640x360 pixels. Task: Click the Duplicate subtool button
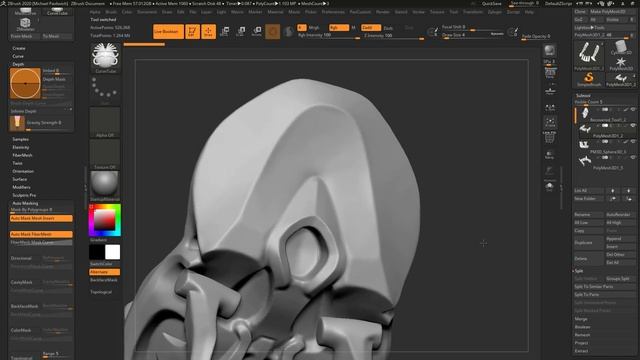pos(588,243)
